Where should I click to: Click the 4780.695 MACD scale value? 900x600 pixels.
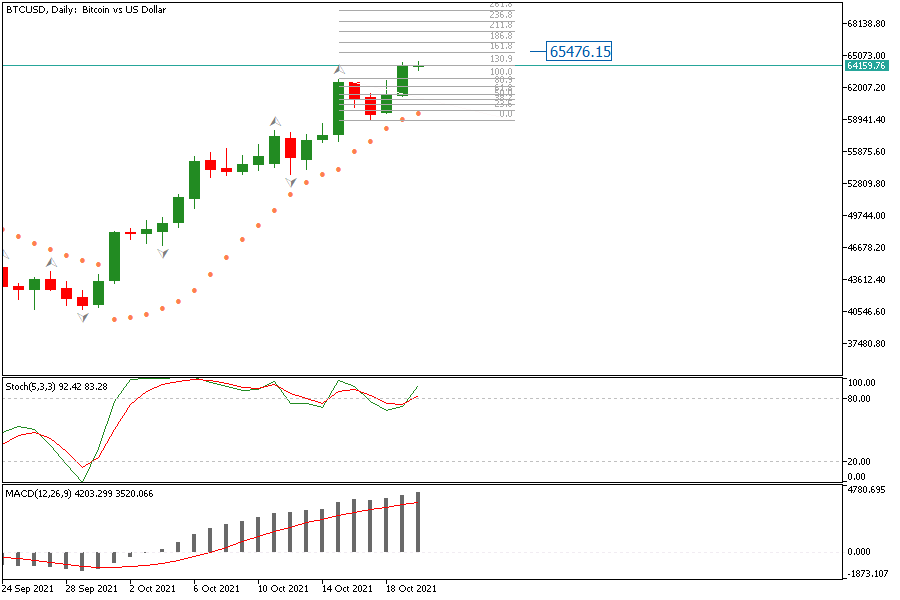[866, 490]
